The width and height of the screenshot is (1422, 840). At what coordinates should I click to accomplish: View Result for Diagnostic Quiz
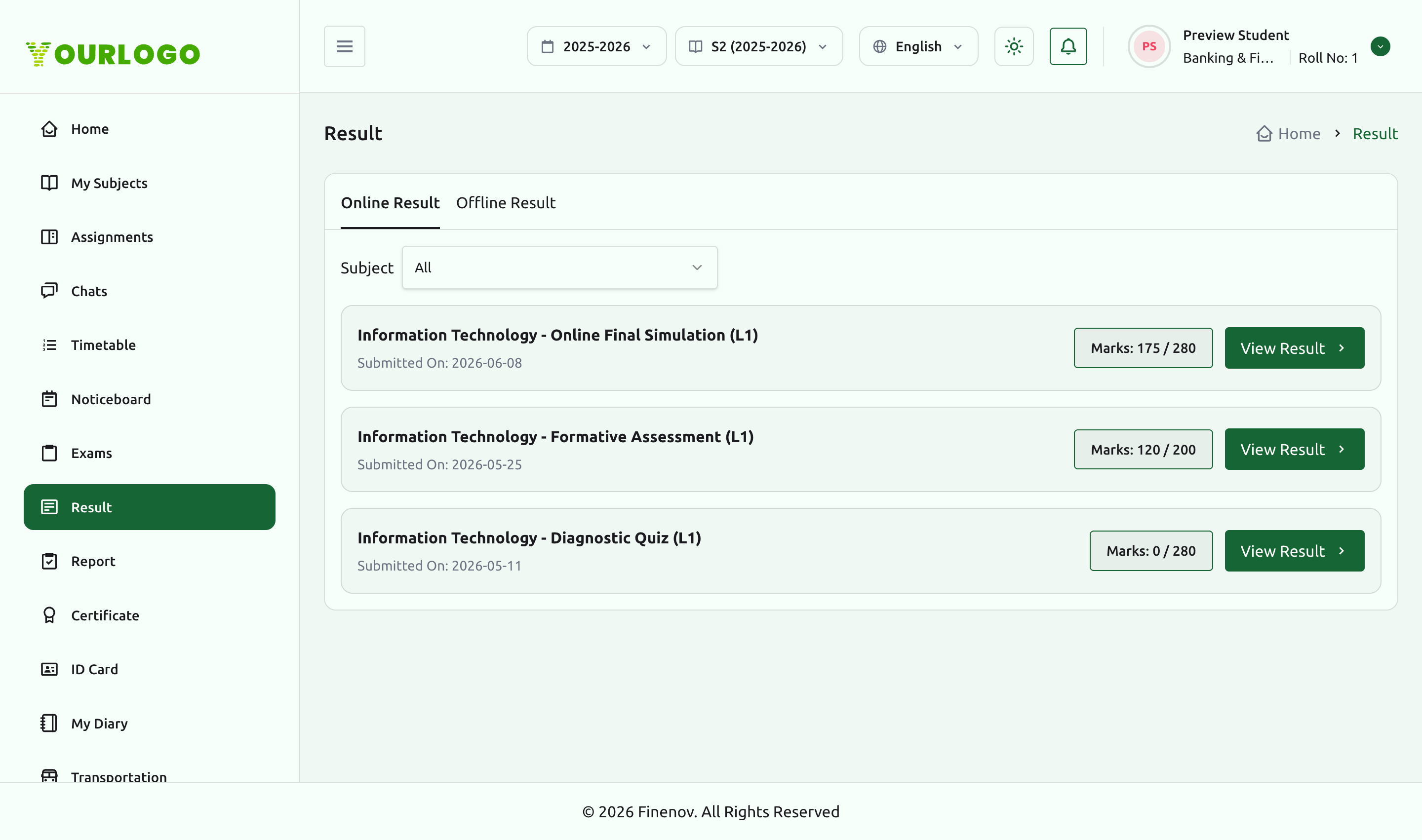tap(1294, 551)
